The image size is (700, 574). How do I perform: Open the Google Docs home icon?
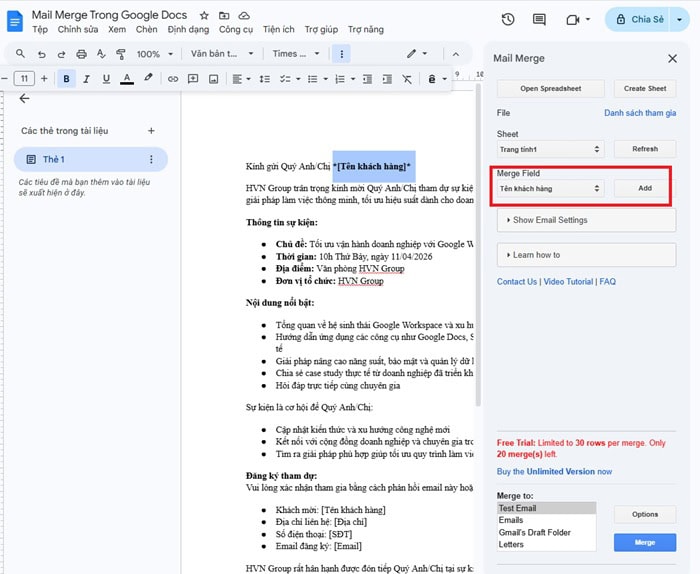pyautogui.click(x=15, y=21)
